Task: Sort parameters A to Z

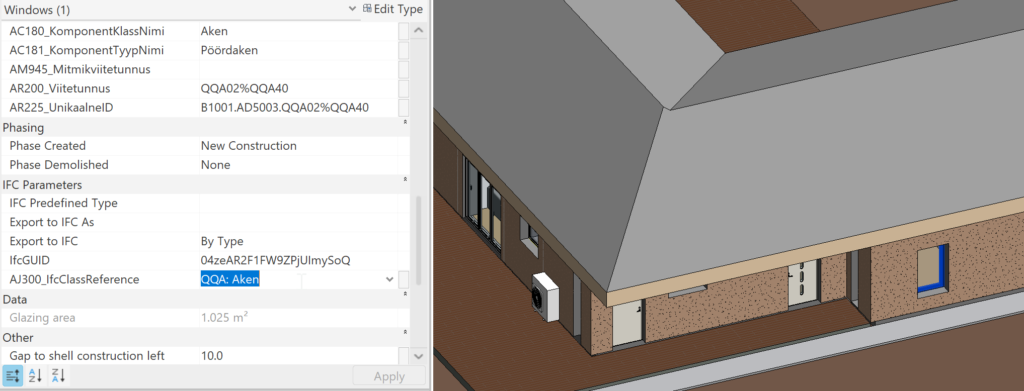Action: (x=35, y=375)
